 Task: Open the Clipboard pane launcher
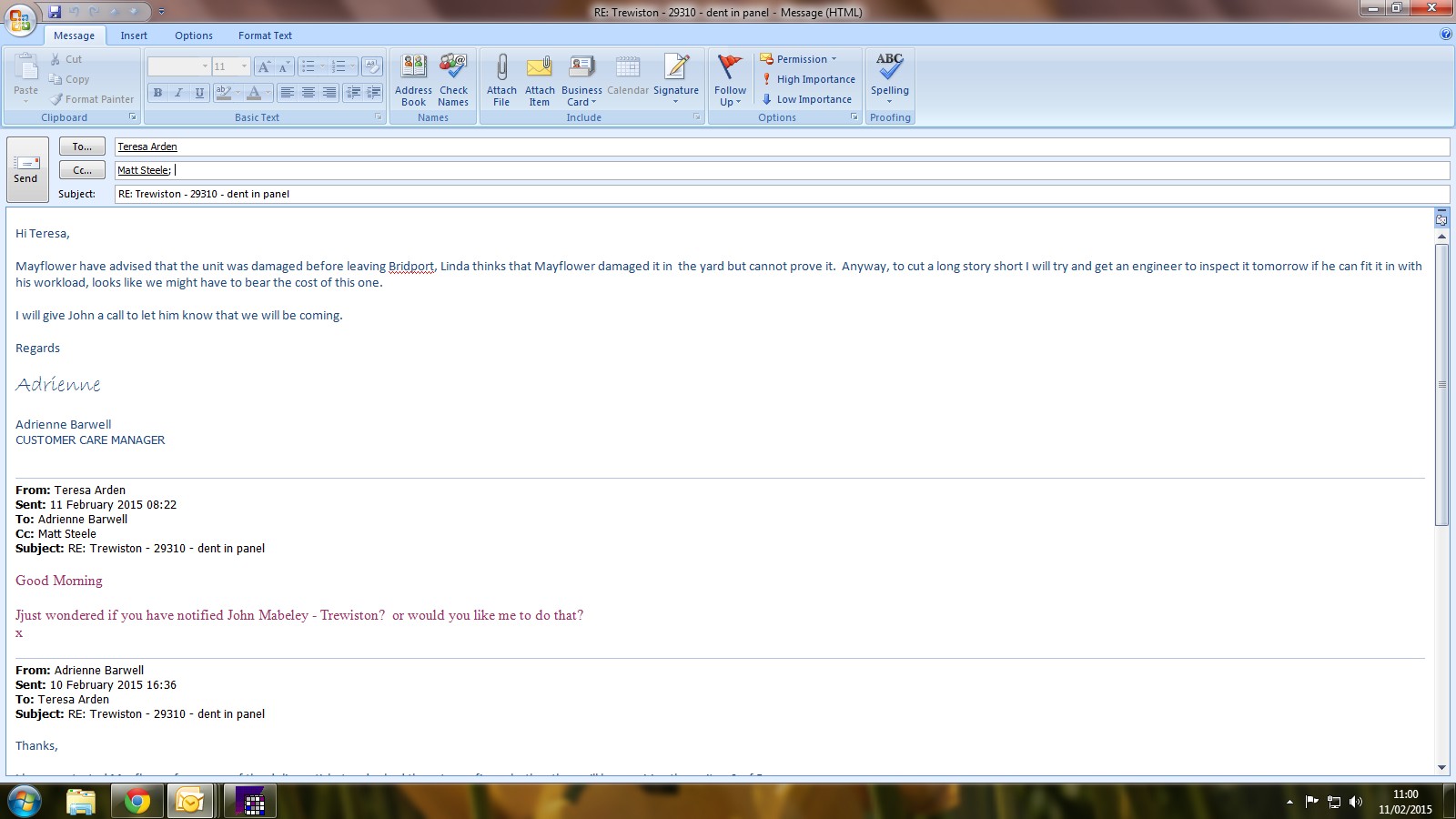tap(133, 117)
